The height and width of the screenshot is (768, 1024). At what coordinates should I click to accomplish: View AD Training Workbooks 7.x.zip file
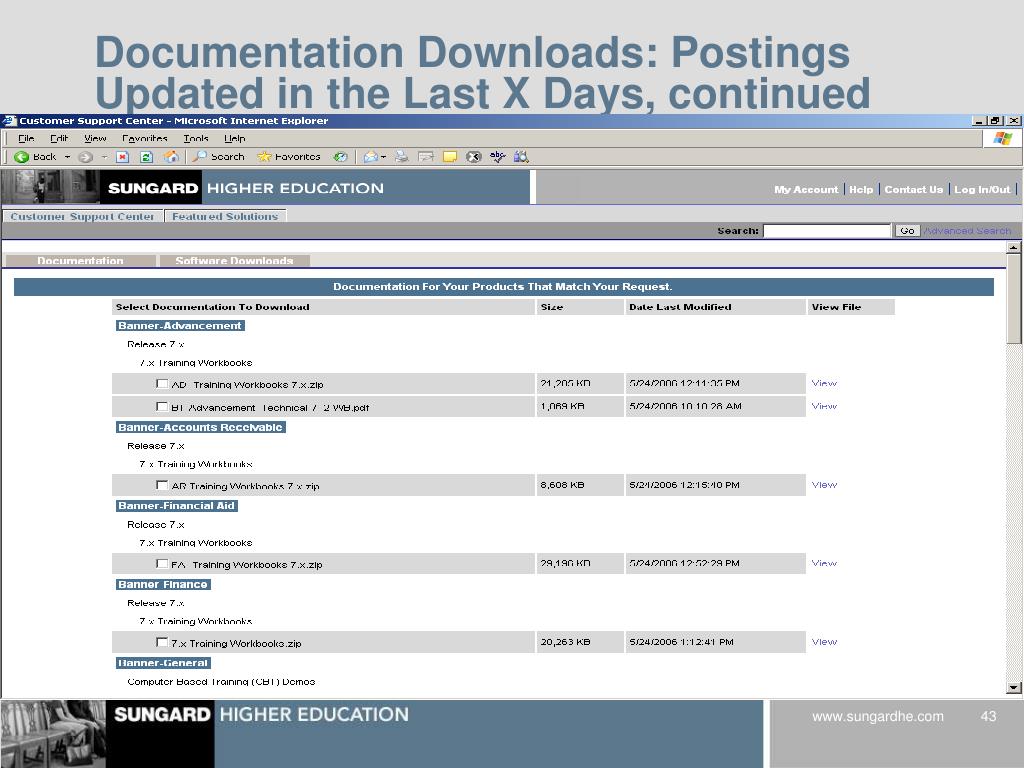824,383
